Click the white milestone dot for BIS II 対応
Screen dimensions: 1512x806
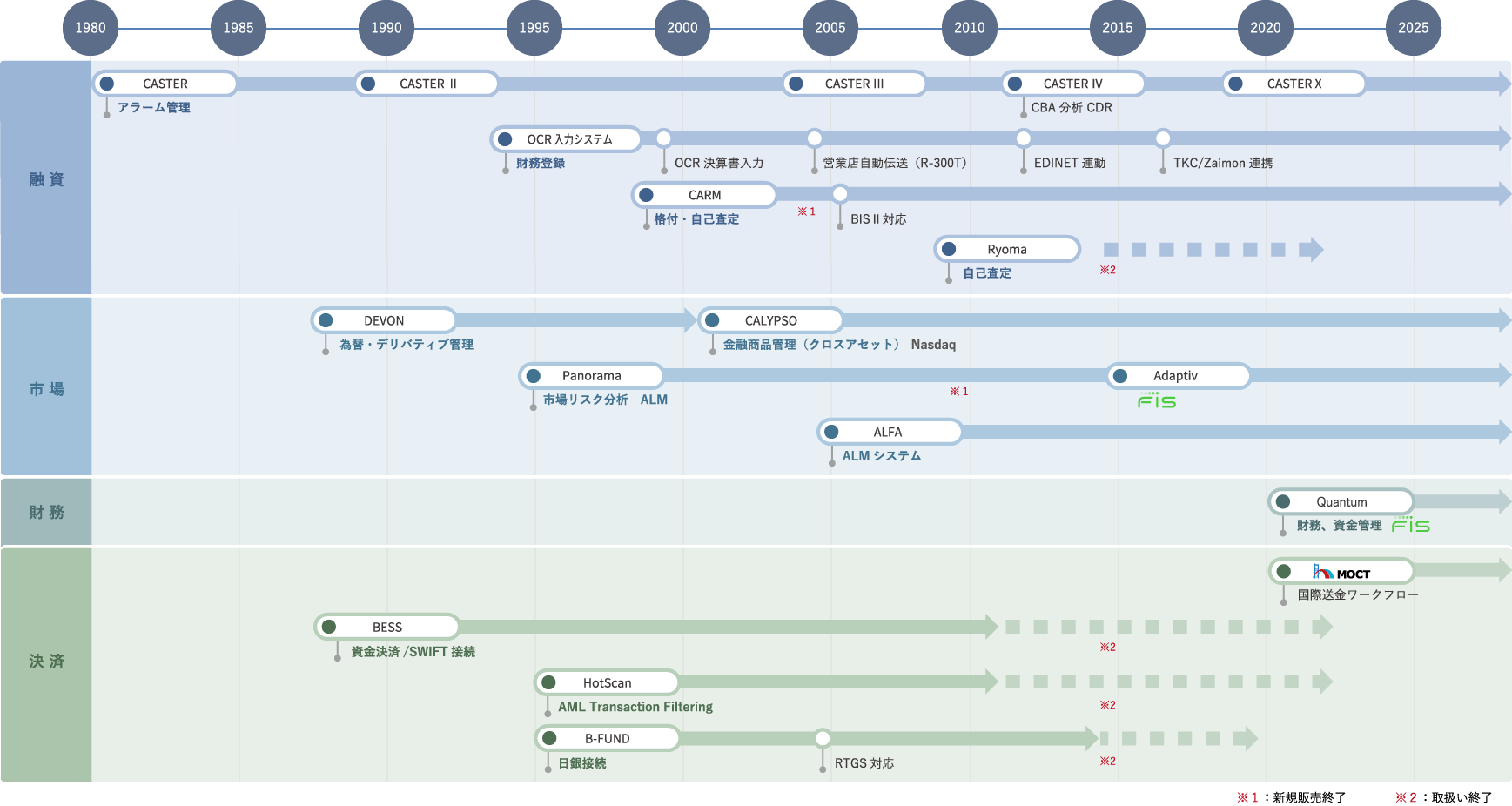pos(840,194)
